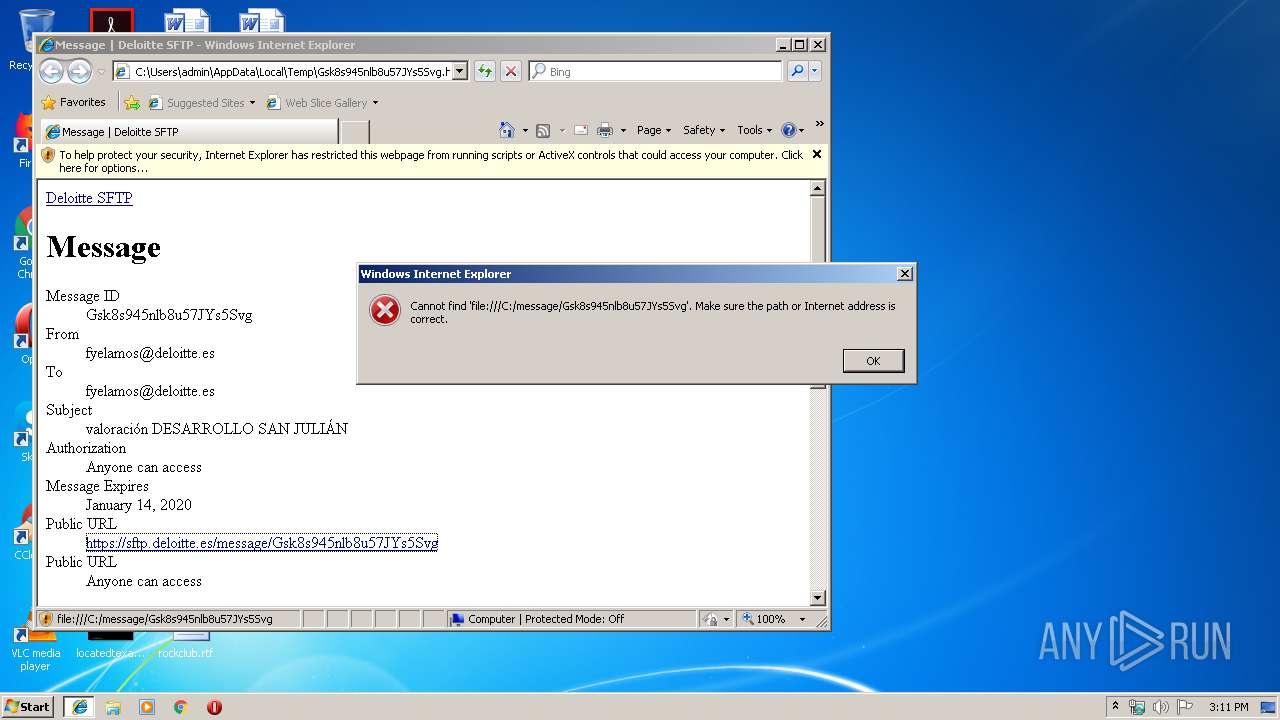
Task: Open the Security zone lock icon in status bar
Action: [709, 619]
